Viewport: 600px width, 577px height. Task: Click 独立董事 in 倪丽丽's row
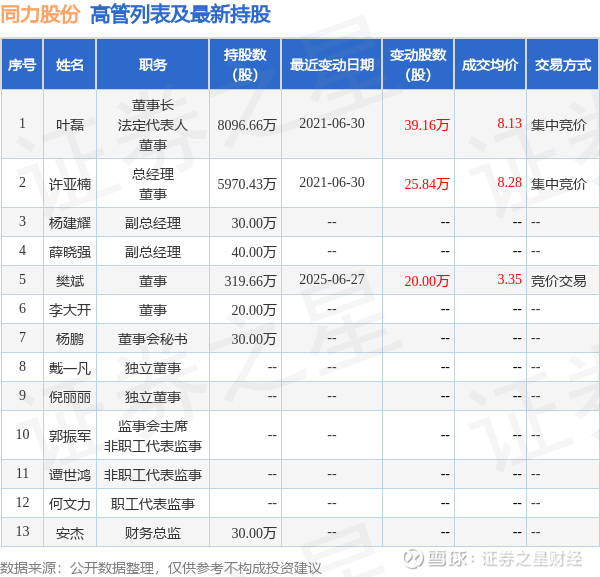coord(153,397)
